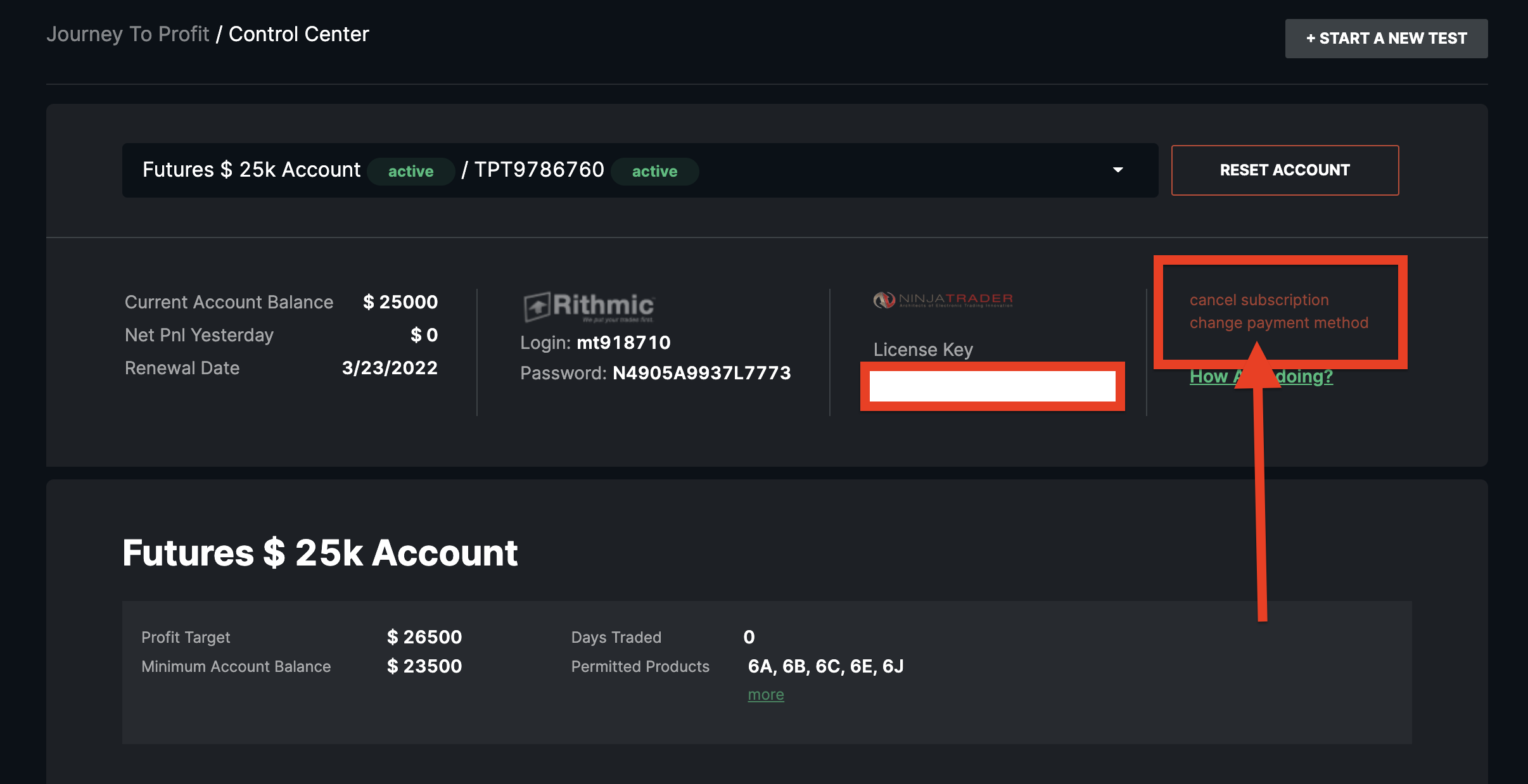Click the License Key label
Image resolution: width=1528 pixels, height=784 pixels.
[923, 350]
